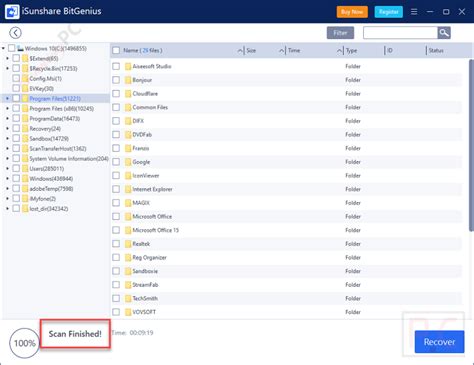The image size is (474, 365).
Task: Select Config.Msi(1) in the tree
Action: [x=45, y=78]
